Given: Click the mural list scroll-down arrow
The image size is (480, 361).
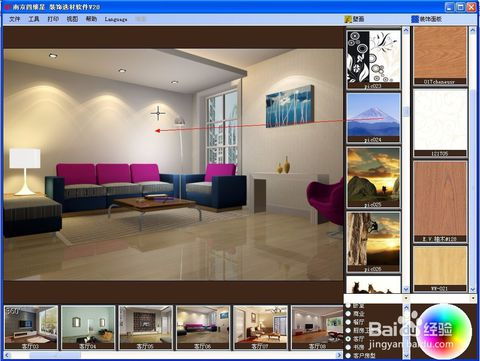Looking at the screenshot, I should [406, 289].
